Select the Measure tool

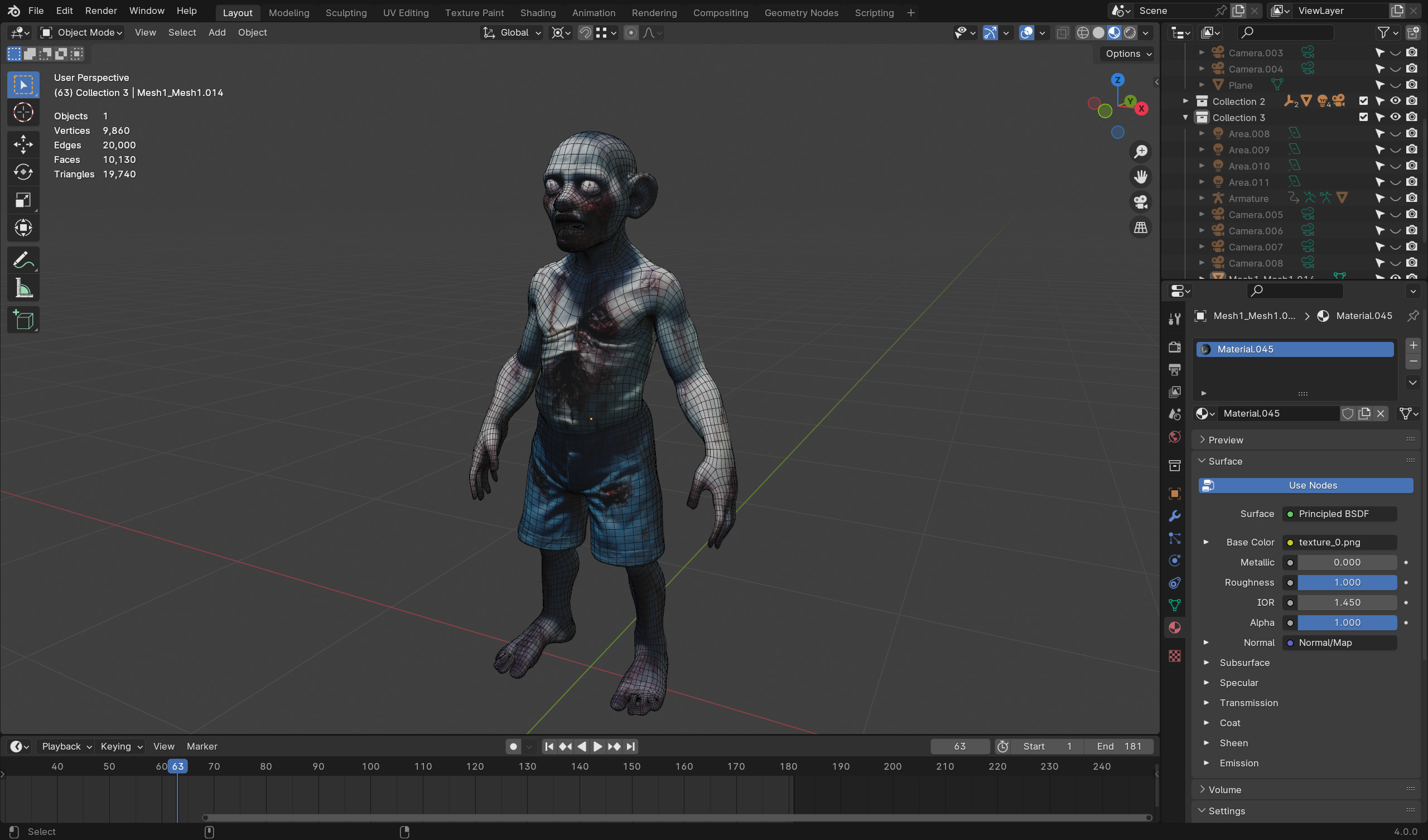[23, 288]
